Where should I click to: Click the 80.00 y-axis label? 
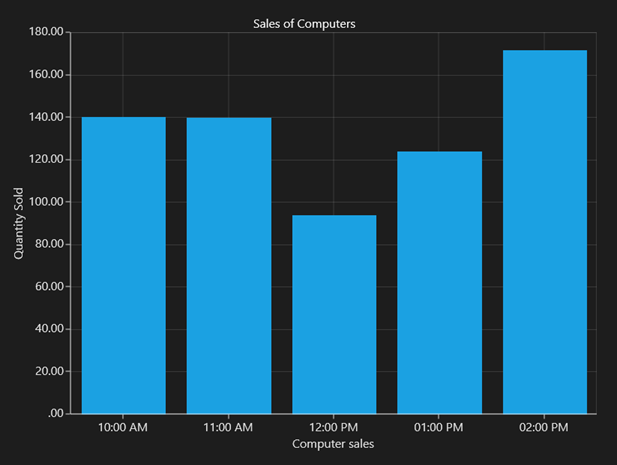click(50, 244)
